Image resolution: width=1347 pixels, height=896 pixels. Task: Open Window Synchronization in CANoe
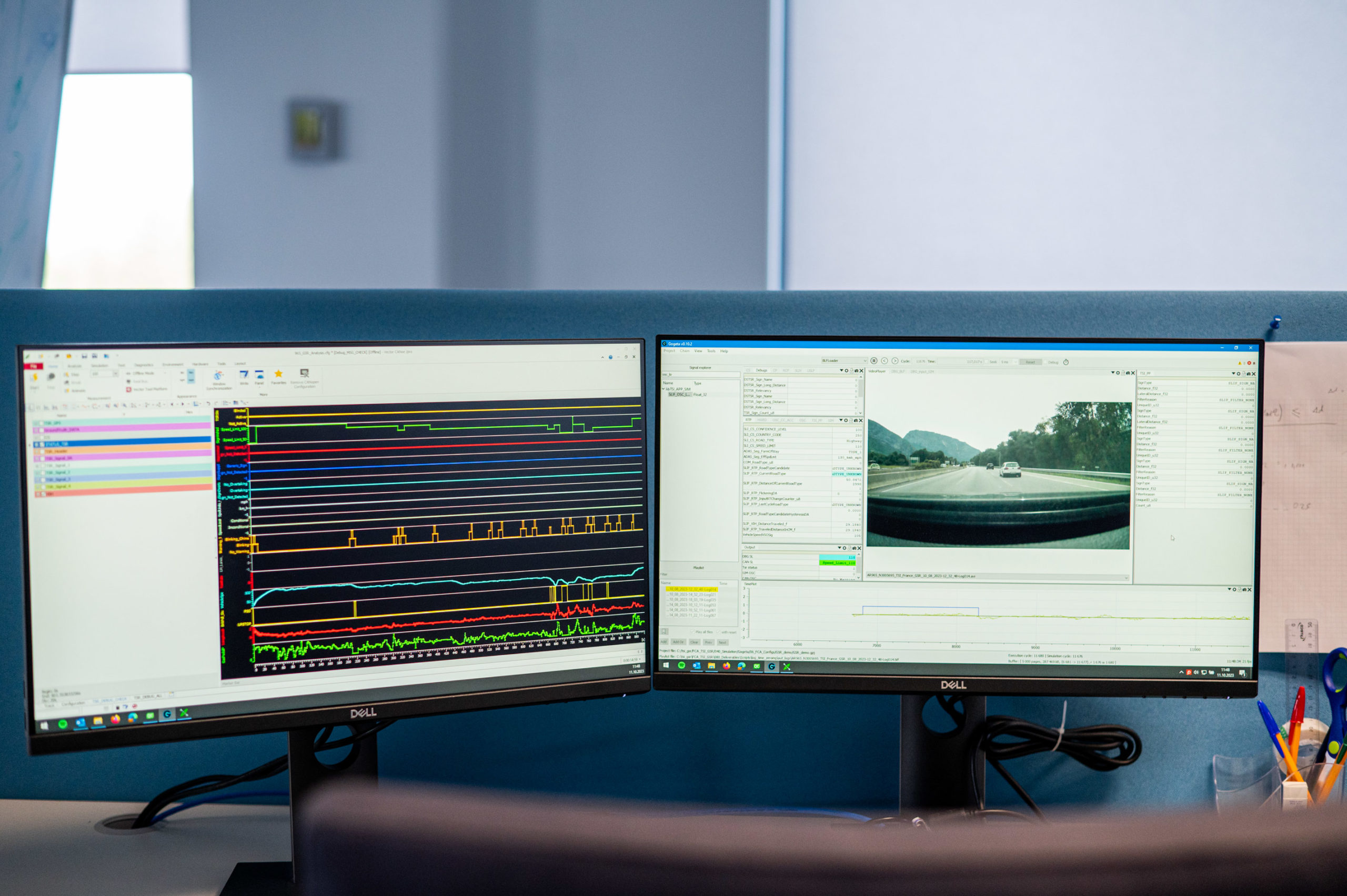(219, 379)
